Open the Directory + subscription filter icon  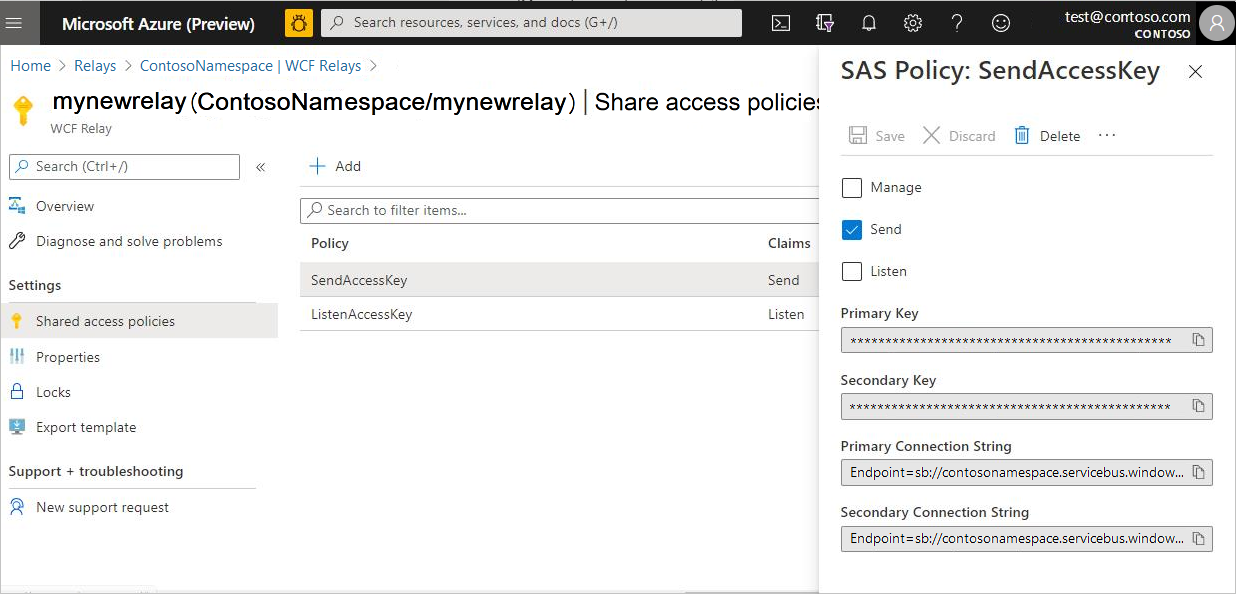(824, 22)
